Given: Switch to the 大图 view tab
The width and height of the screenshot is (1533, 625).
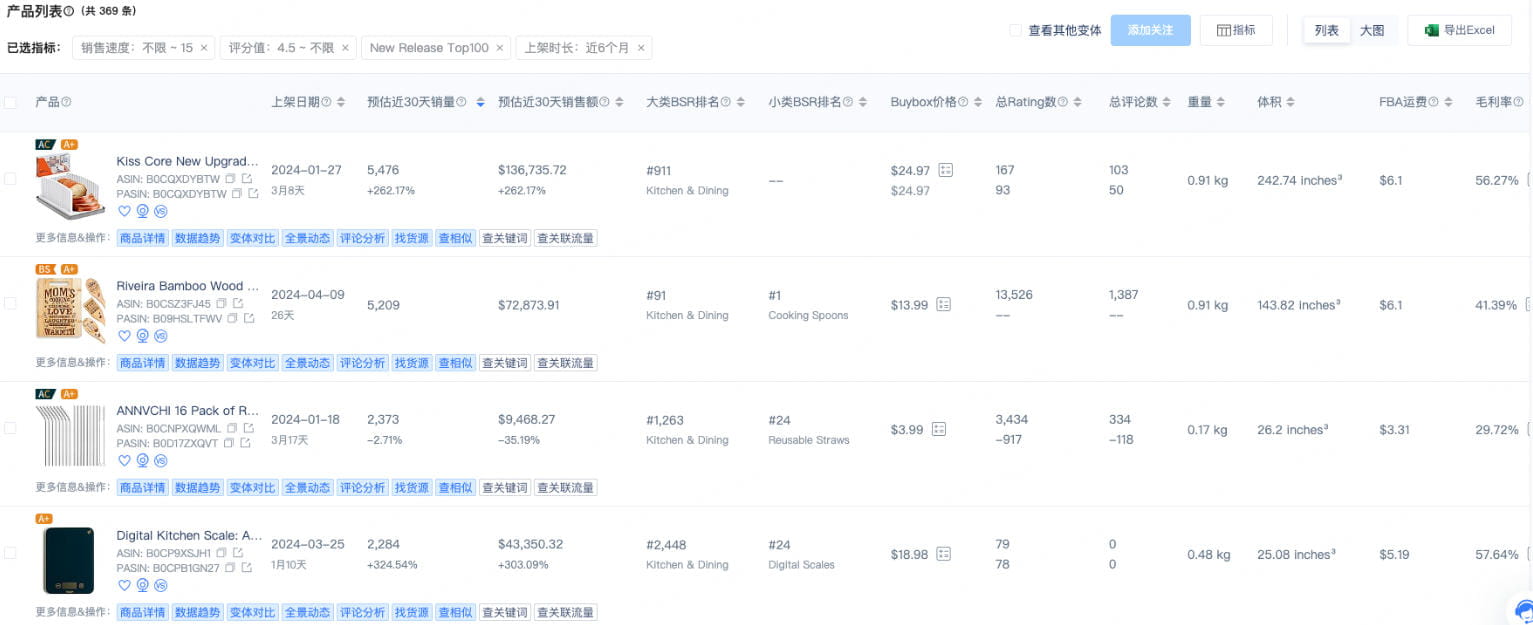Looking at the screenshot, I should click(1372, 30).
